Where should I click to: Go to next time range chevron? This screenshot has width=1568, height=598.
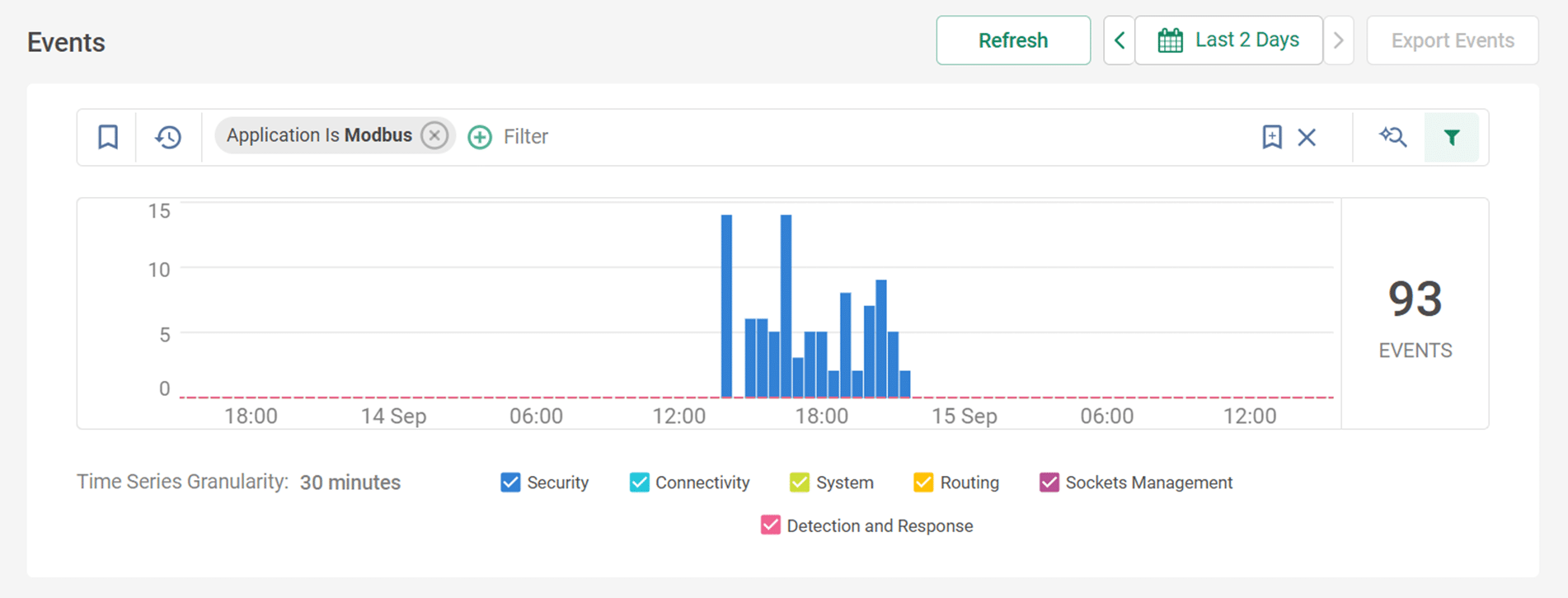[x=1339, y=40]
